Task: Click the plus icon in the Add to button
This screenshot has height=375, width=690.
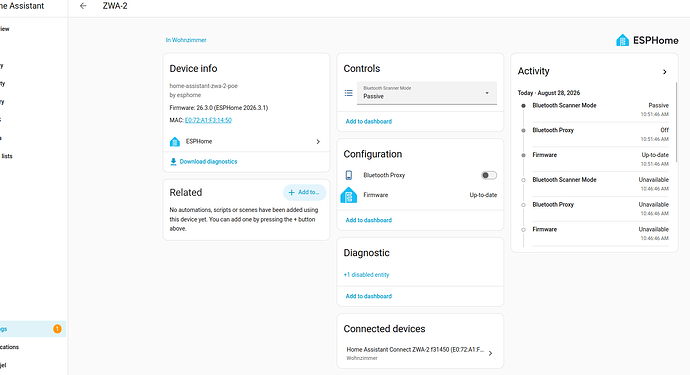Action: (291, 192)
